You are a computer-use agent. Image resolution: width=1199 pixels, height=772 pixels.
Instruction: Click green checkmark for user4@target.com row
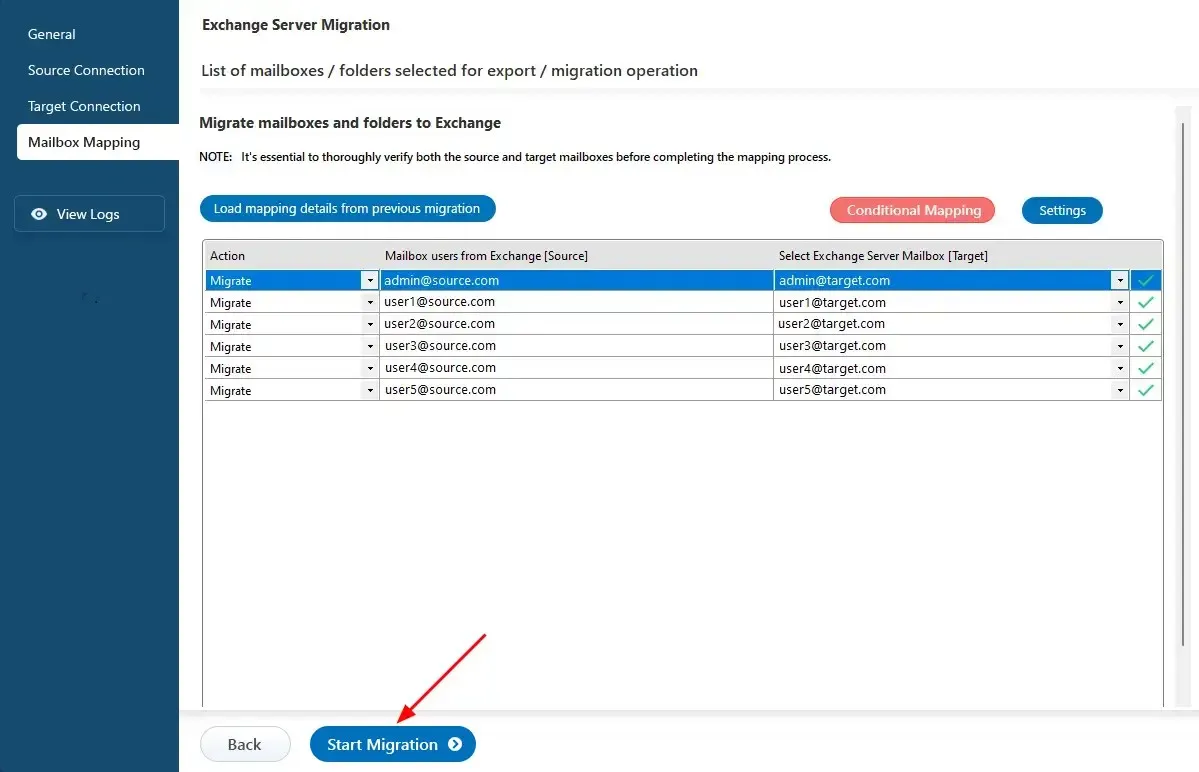pos(1145,368)
